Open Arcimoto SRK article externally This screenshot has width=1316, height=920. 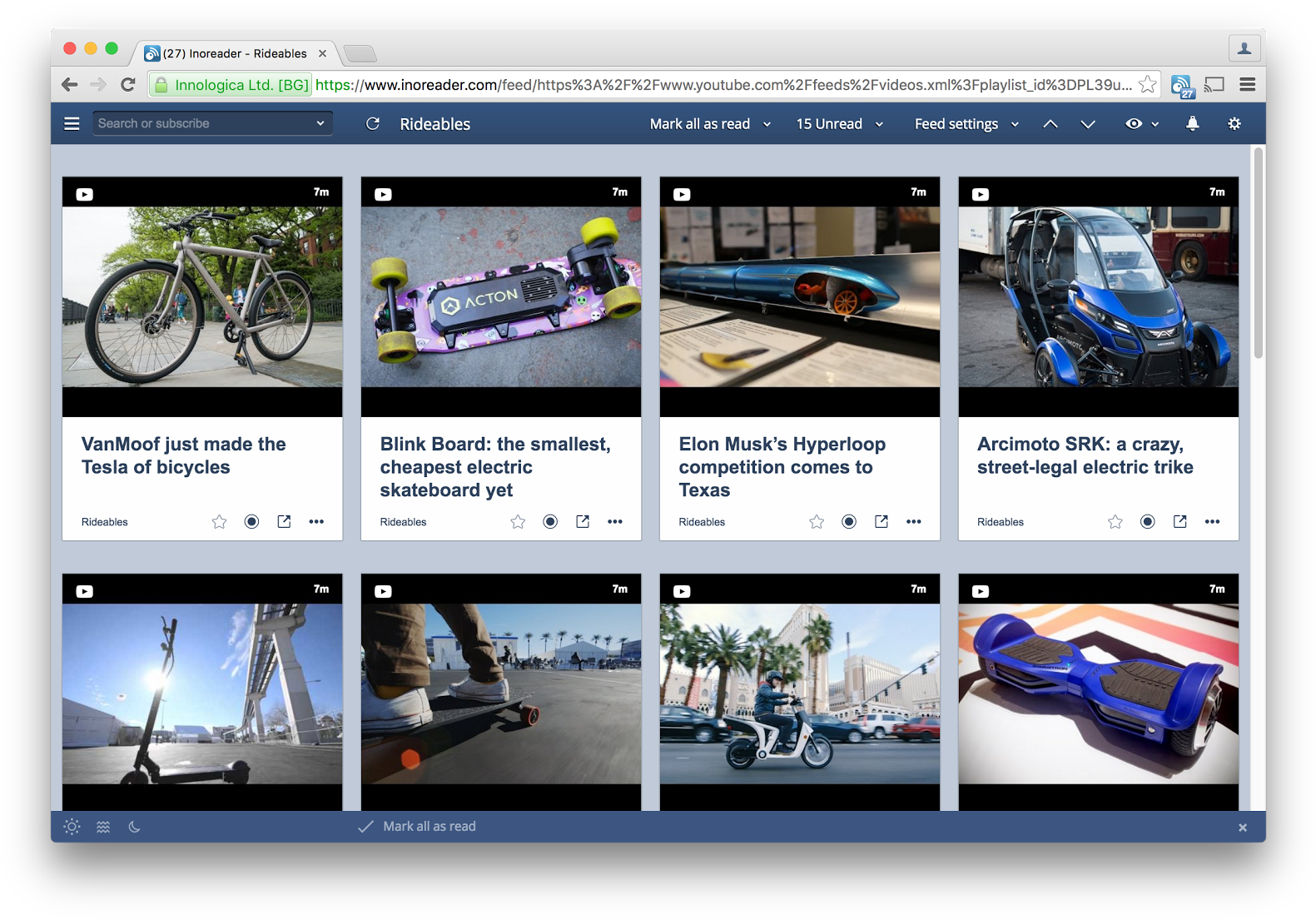pyautogui.click(x=1180, y=521)
